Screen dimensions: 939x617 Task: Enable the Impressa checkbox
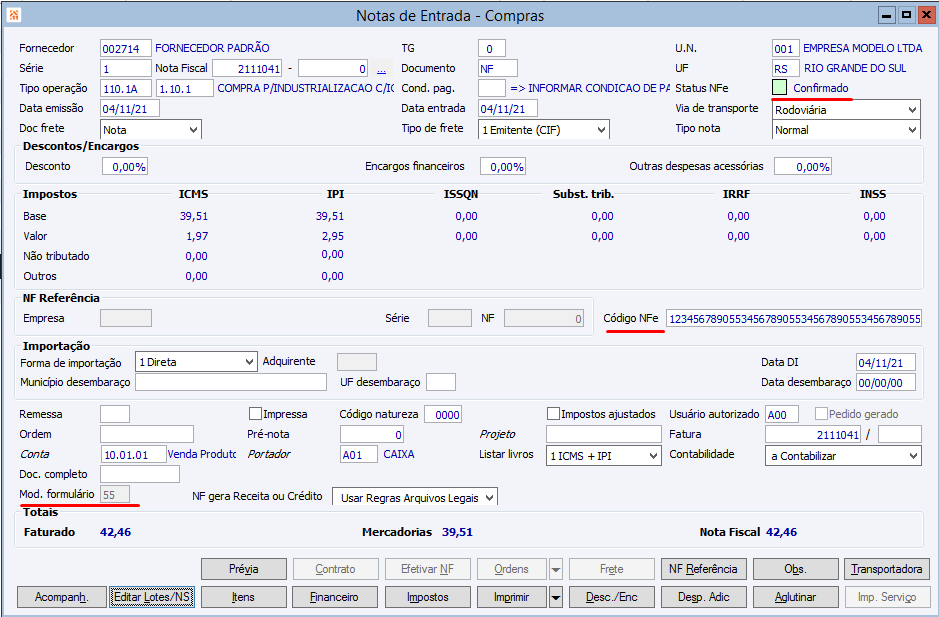click(256, 414)
